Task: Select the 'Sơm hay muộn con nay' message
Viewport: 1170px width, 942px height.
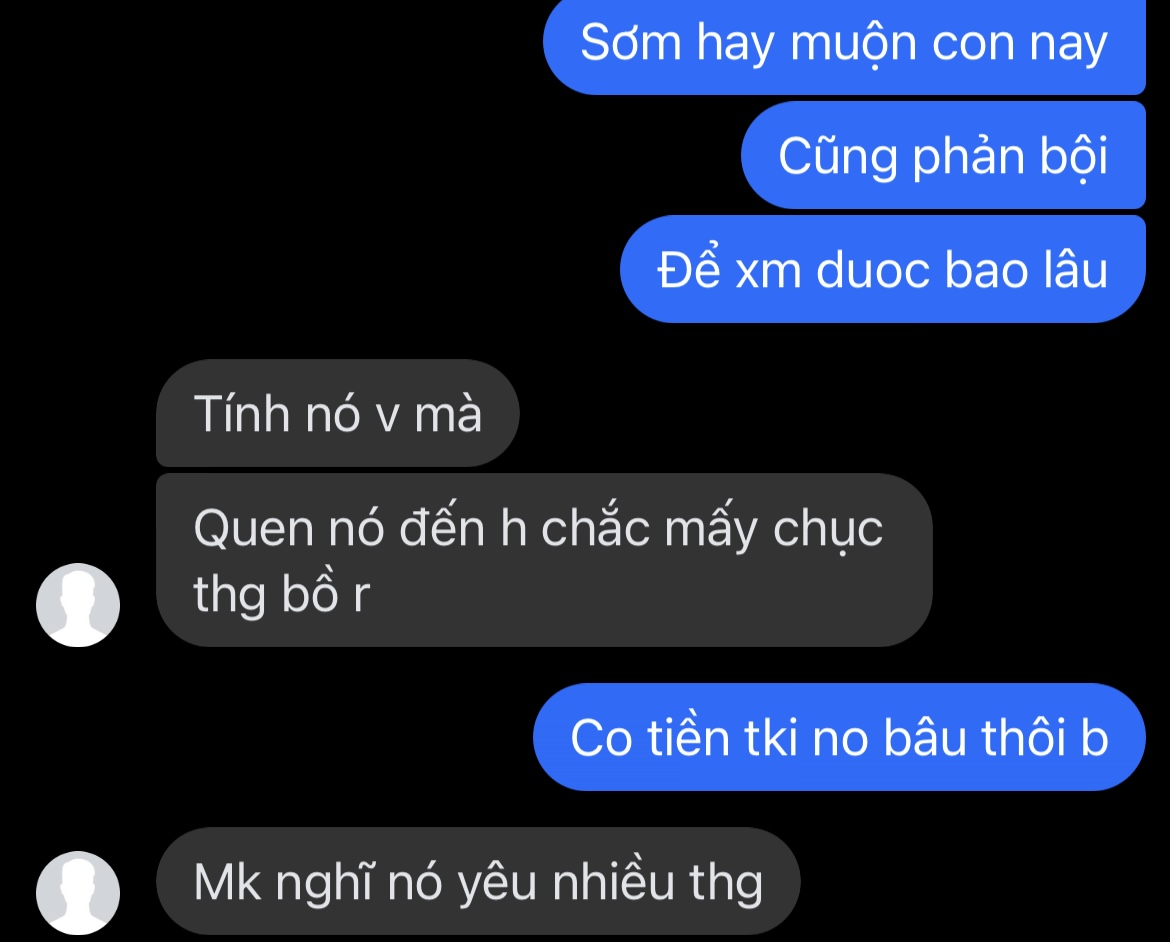Action: (844, 45)
